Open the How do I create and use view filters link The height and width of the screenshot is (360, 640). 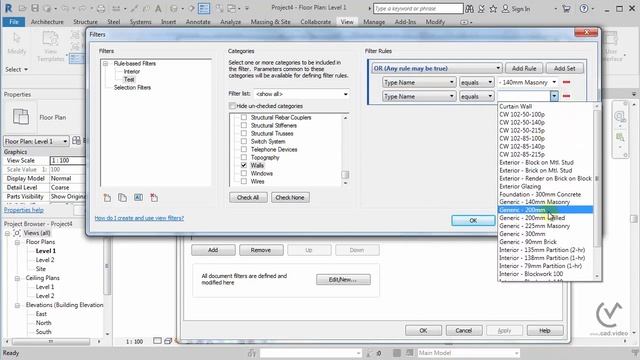139,218
